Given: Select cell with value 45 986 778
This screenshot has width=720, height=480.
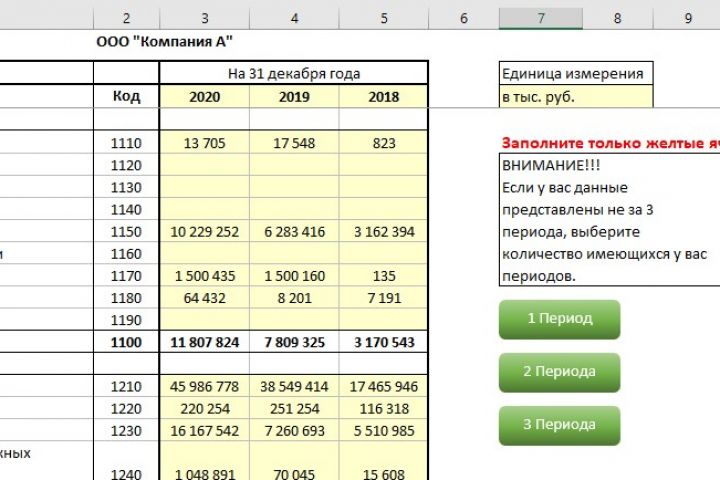Looking at the screenshot, I should (x=204, y=386).
